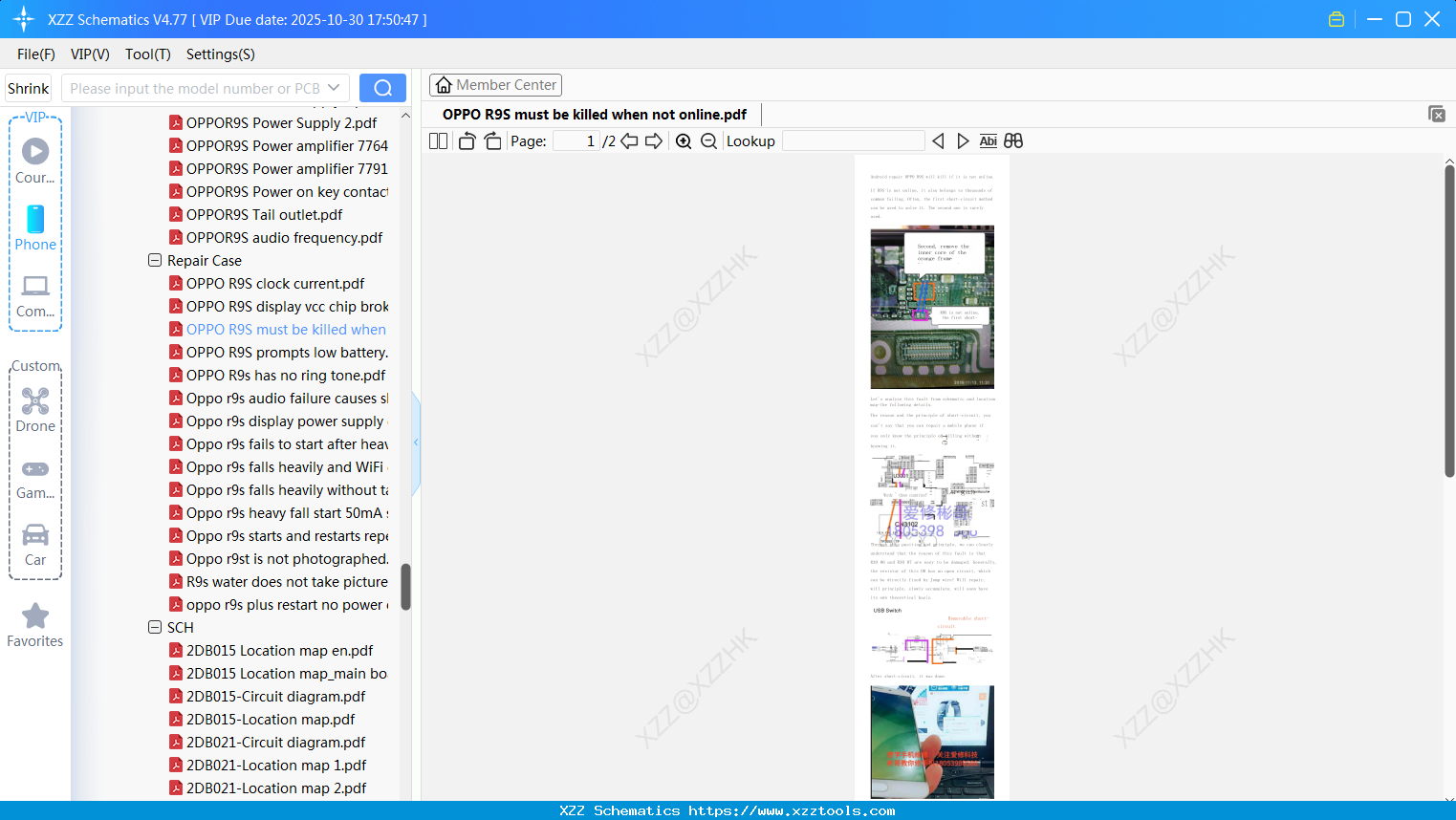Click the blue search magnifier button

pyautogui.click(x=382, y=88)
